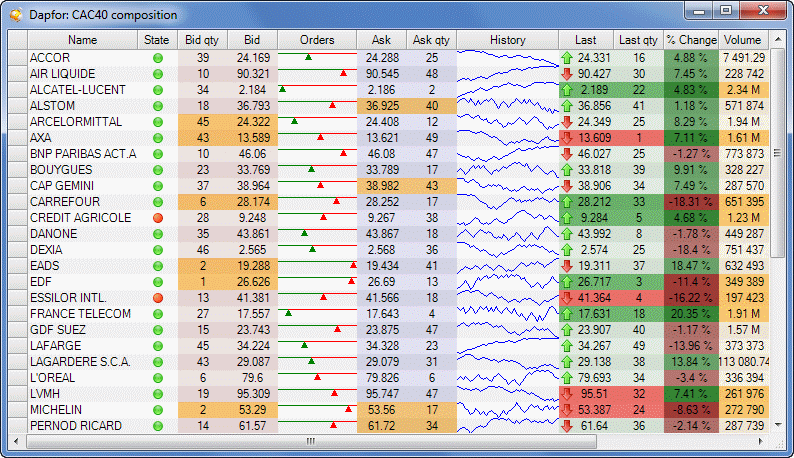794x458 pixels.
Task: Select the row header of ACCOR
Action: 18,58
